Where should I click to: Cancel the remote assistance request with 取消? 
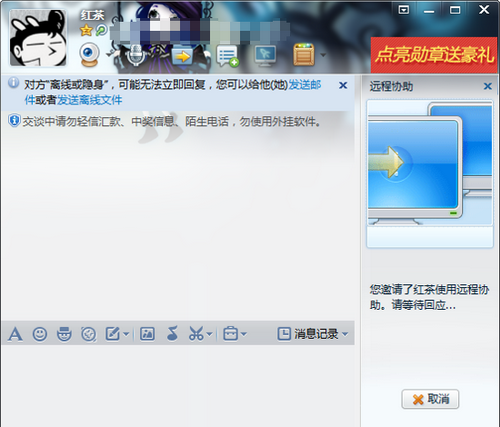pyautogui.click(x=430, y=399)
